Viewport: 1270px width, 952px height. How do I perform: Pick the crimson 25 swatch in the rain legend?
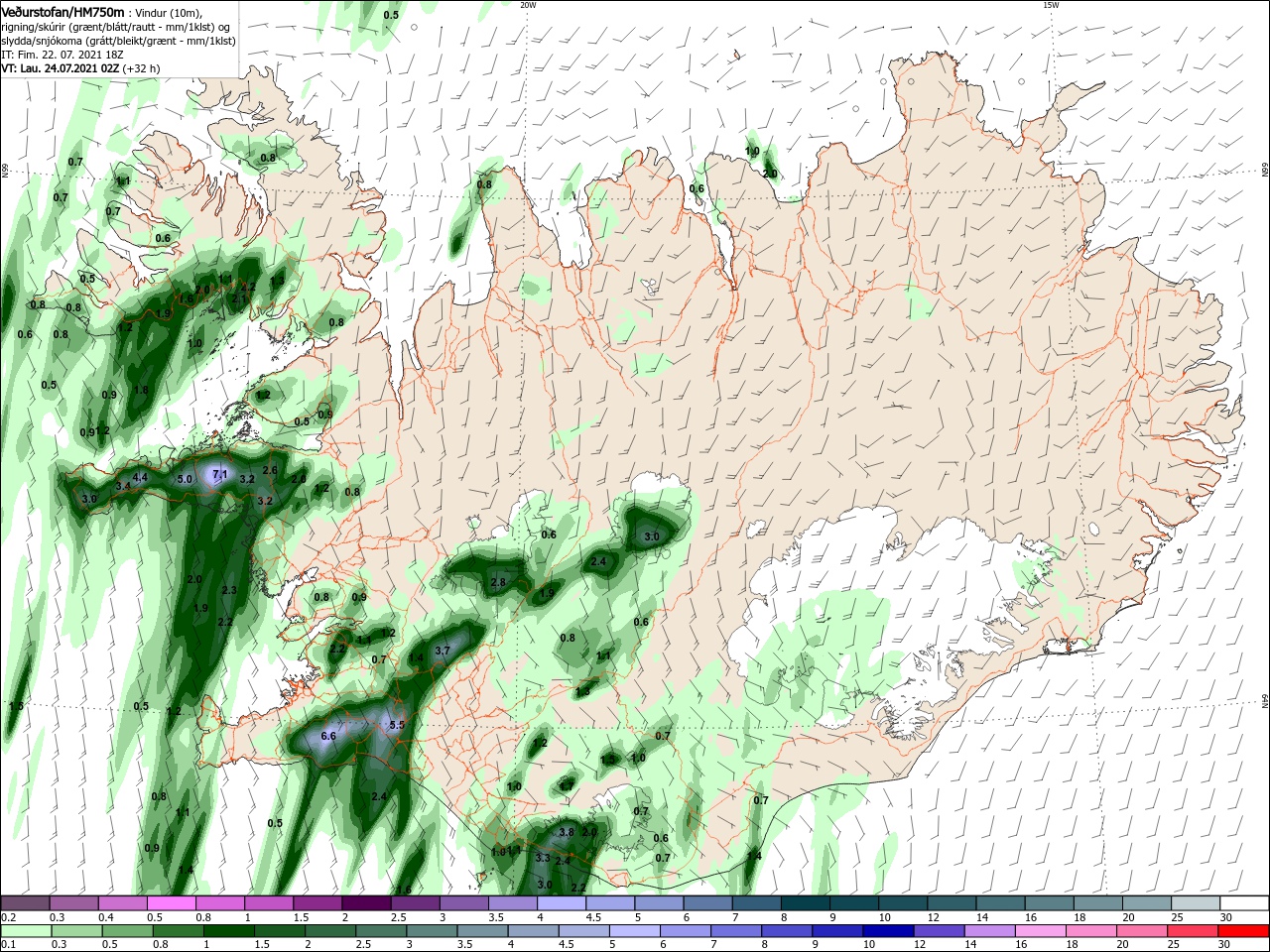click(x=1194, y=931)
